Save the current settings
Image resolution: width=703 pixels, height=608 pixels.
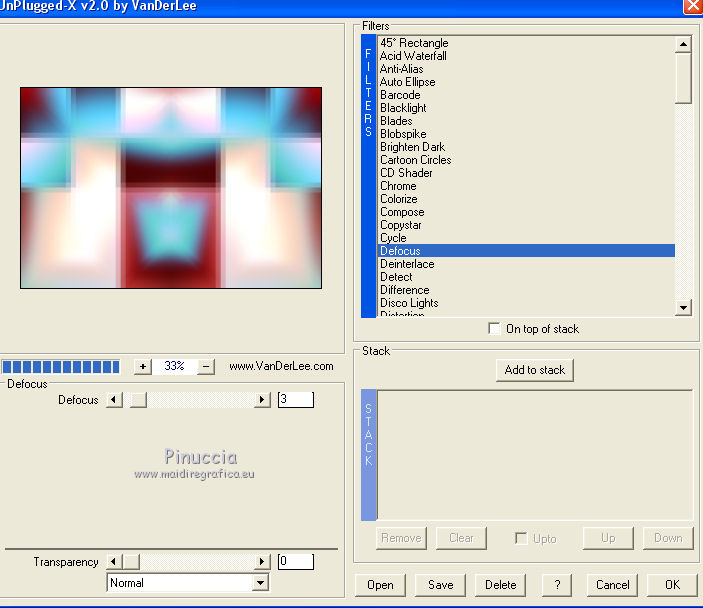click(x=440, y=585)
